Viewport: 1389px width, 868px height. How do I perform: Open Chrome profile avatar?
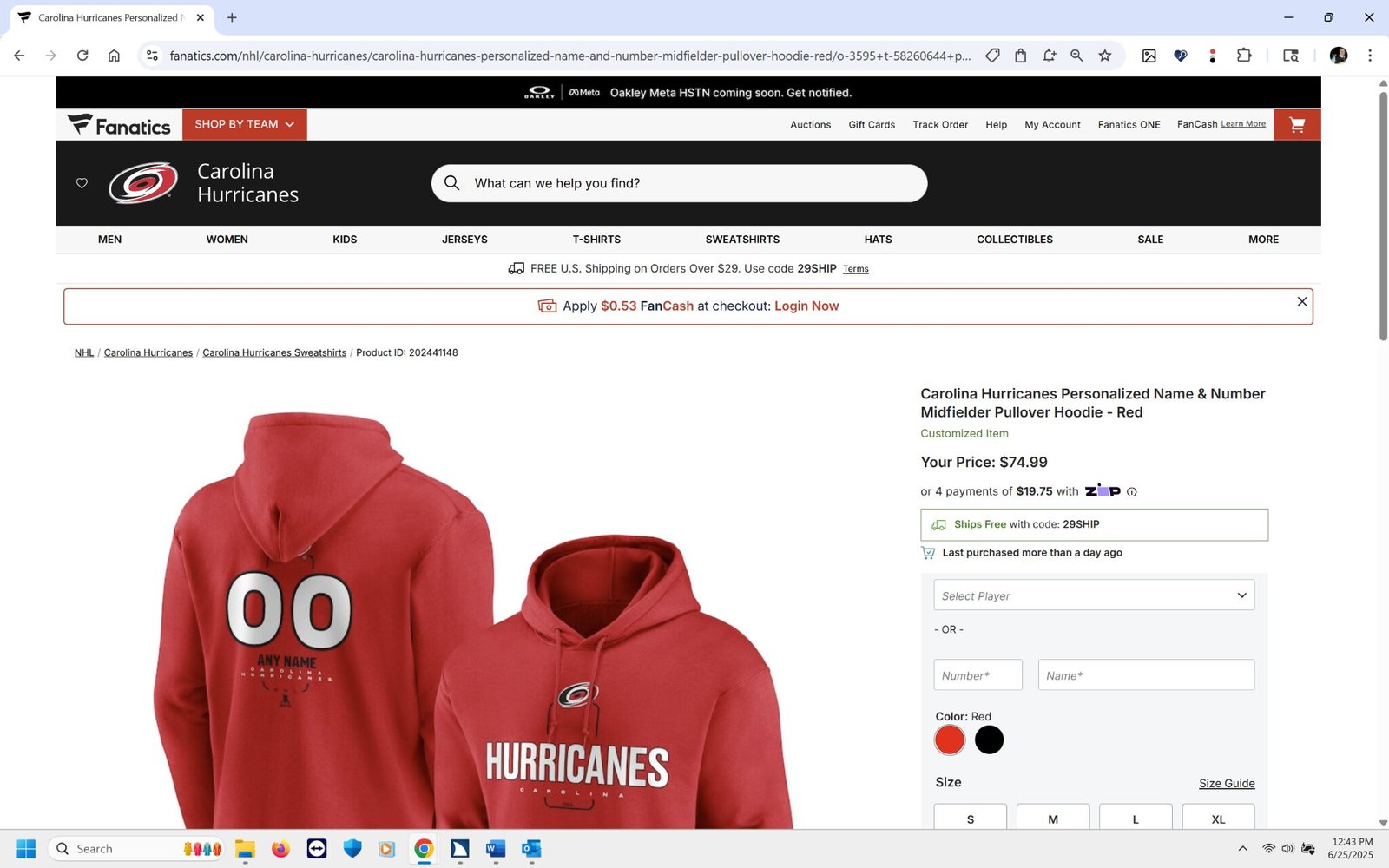1339,56
